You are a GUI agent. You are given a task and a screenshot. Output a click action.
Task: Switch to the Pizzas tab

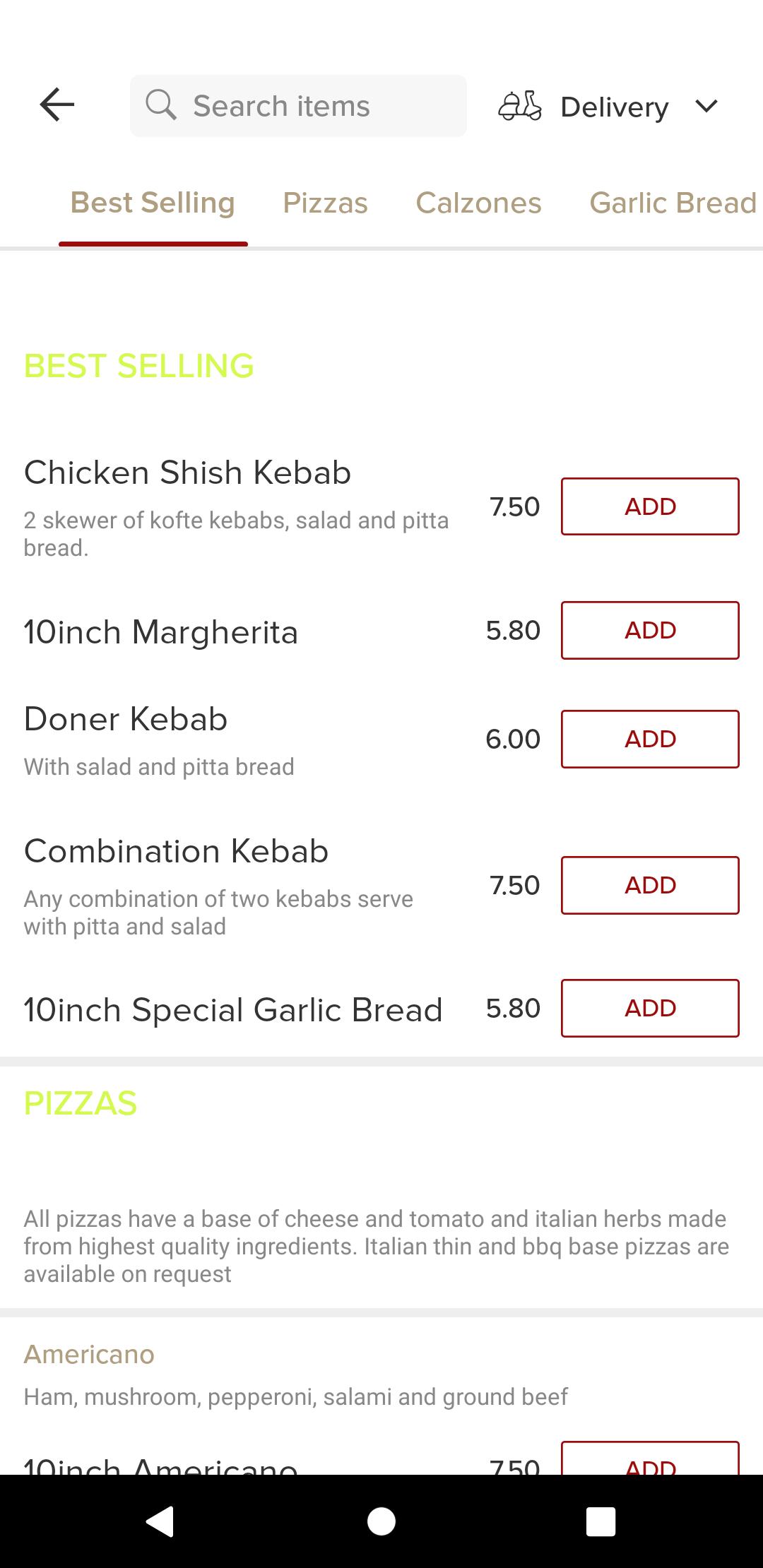325,203
